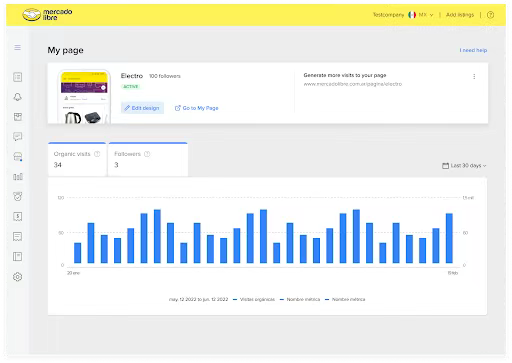Open the three-dot options menu on card
512x363 pixels.
[474, 76]
